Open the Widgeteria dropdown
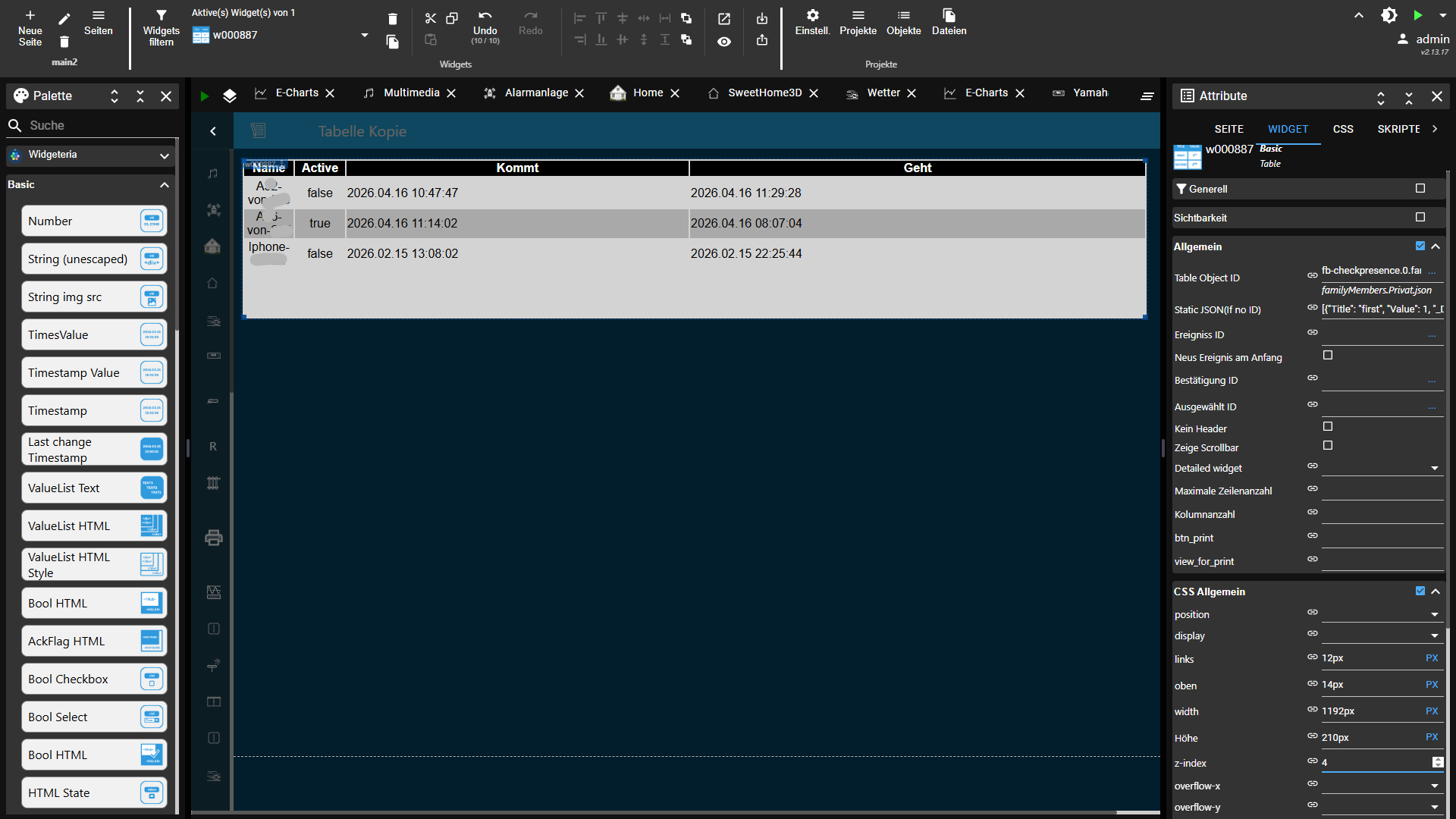 point(165,155)
